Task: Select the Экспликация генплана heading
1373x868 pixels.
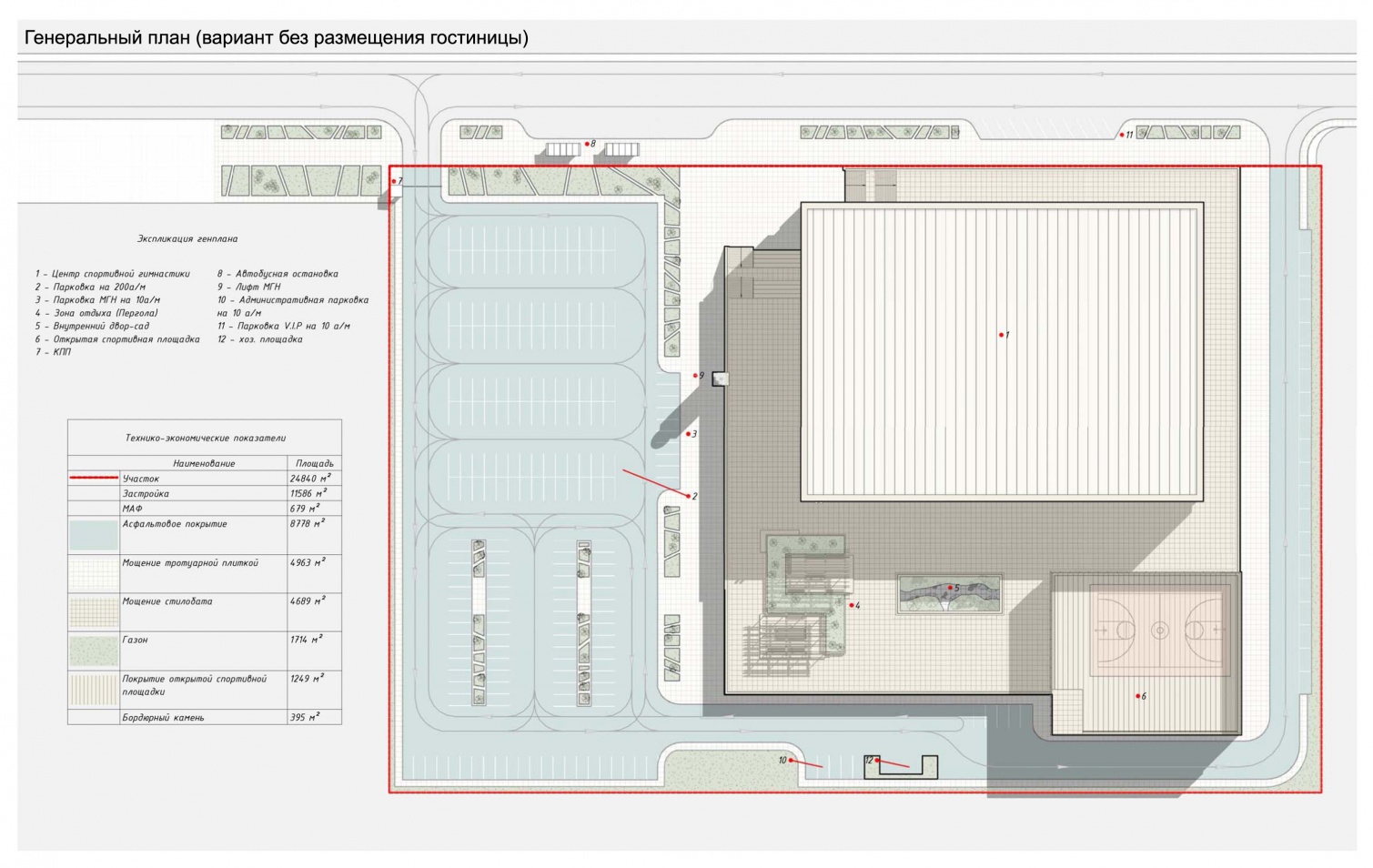Action: (187, 239)
